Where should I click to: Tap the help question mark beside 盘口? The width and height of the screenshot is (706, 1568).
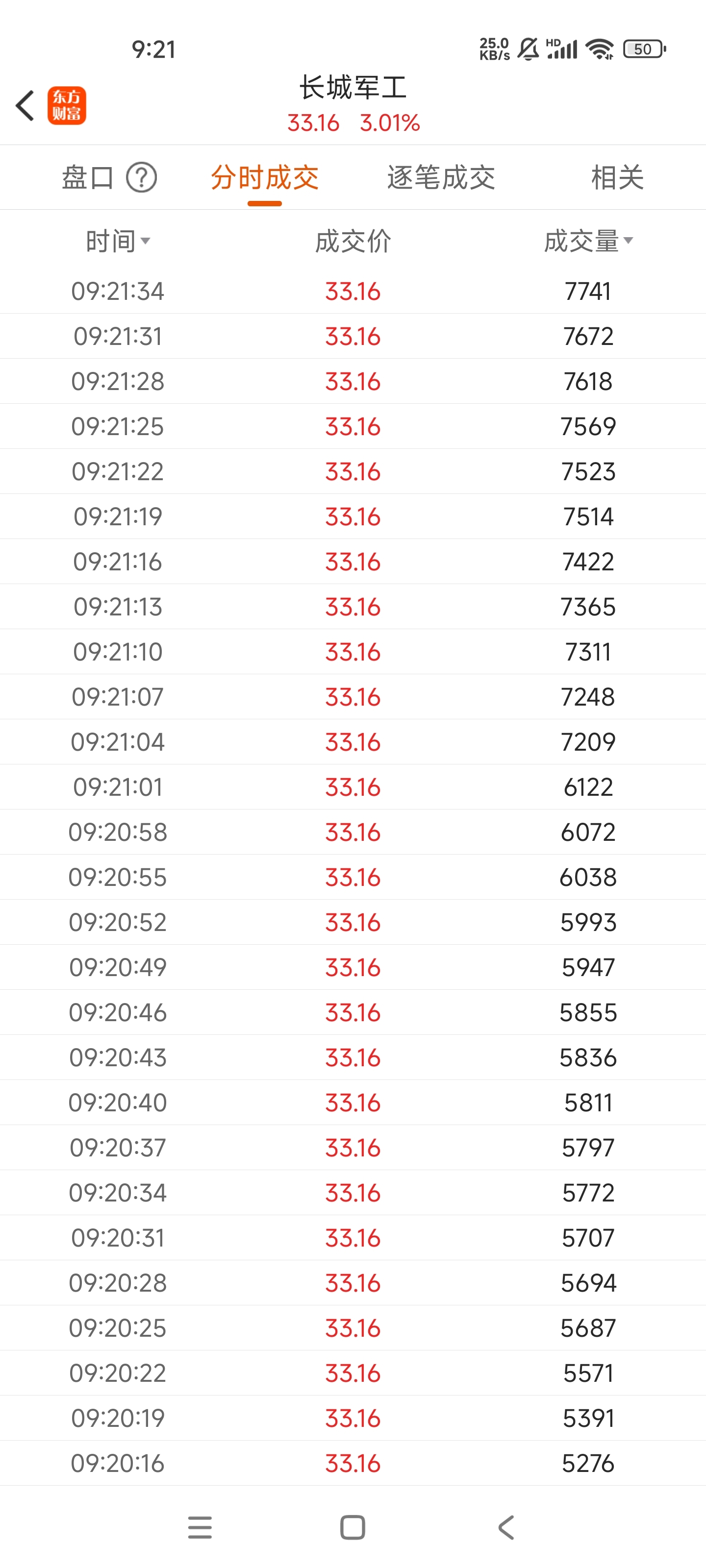click(x=141, y=178)
